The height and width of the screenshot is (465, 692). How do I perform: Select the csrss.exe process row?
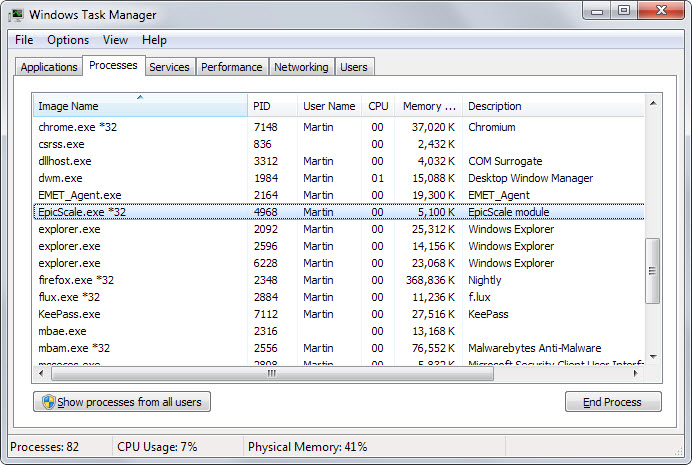pos(339,144)
